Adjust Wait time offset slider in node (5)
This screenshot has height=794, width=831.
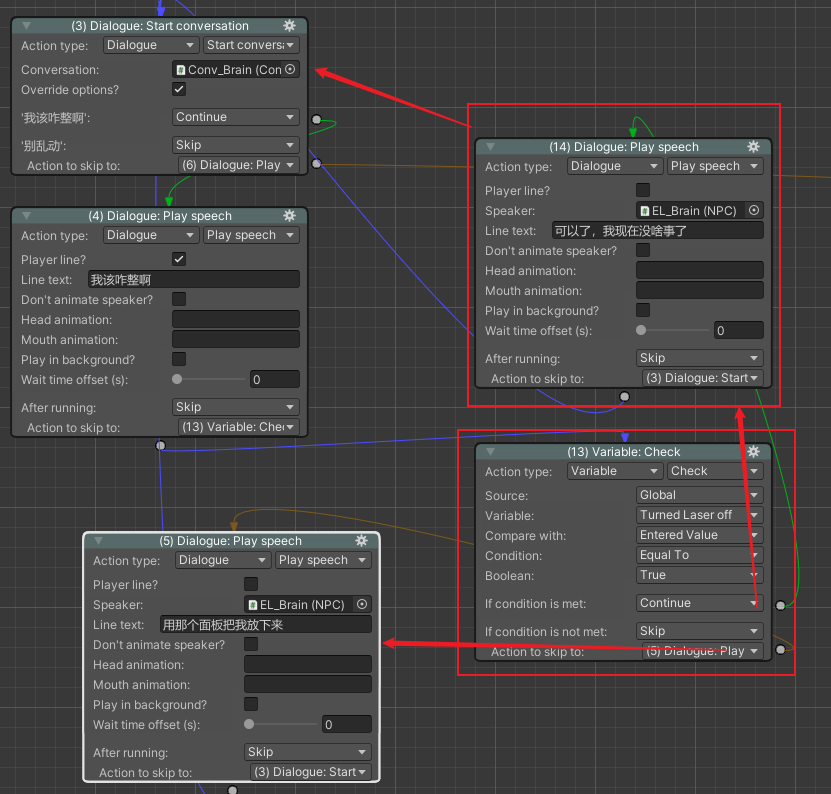282,724
